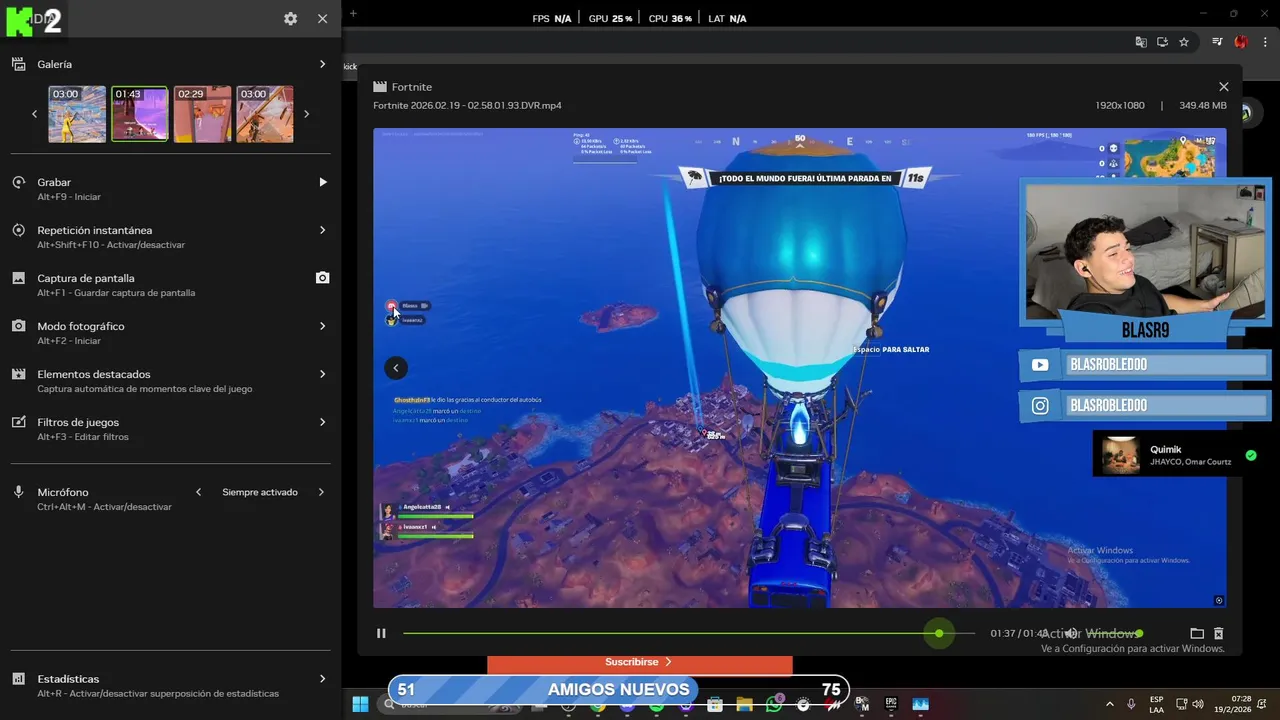
Task: Open the ESP LAA language switcher
Action: (1156, 704)
